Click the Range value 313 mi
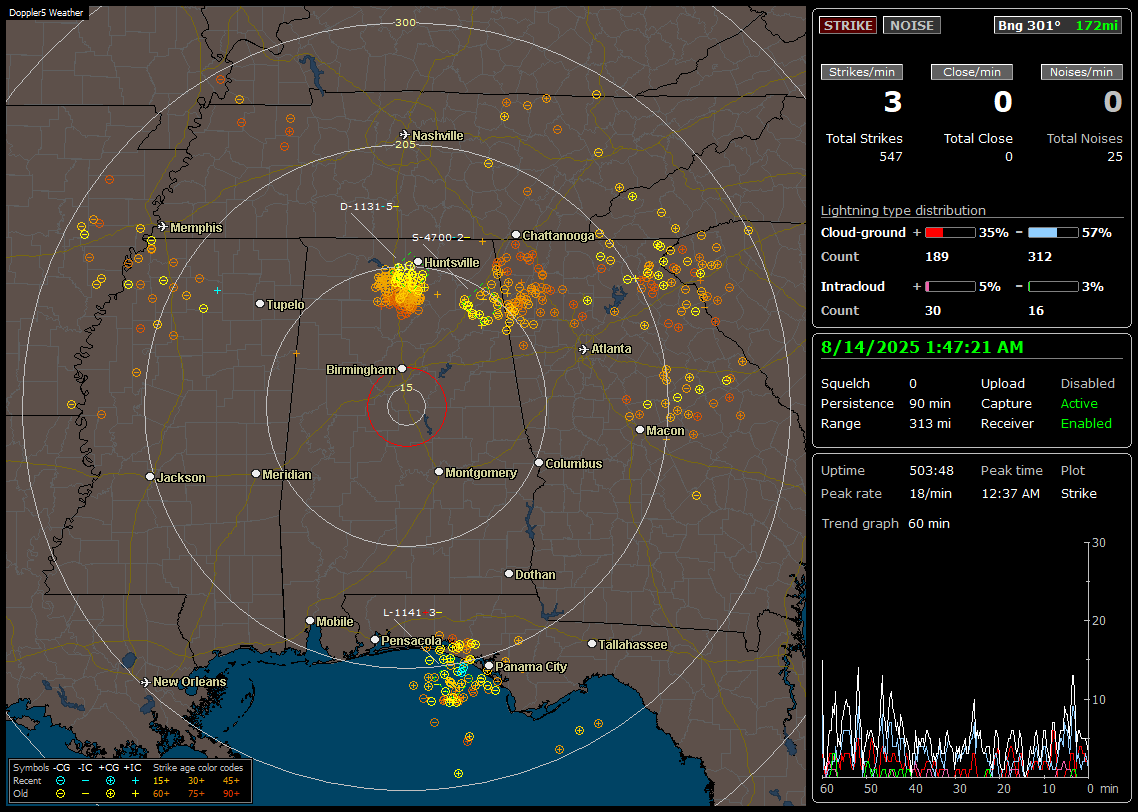Image resolution: width=1138 pixels, height=812 pixels. click(x=930, y=424)
